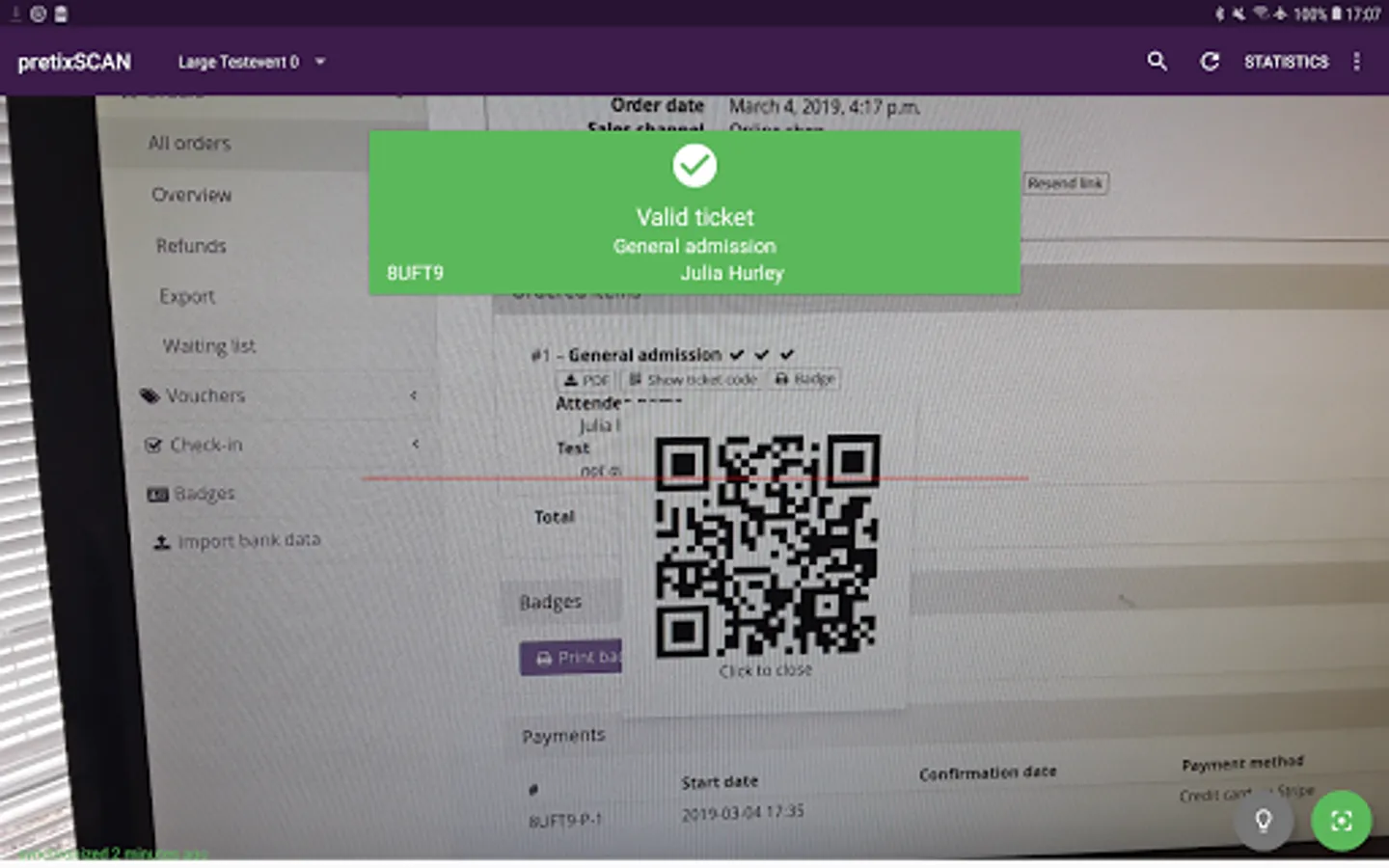This screenshot has height=868, width=1389.
Task: Tap the payment ID 8UFT9-P-1
Action: coord(565,821)
